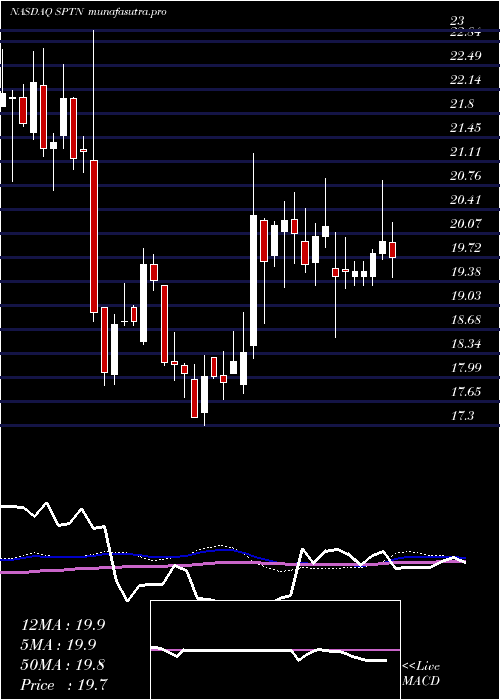Screen dimensions: 500x700
Task: Click the 20.07 price axis label
Action: [x=466, y=224]
